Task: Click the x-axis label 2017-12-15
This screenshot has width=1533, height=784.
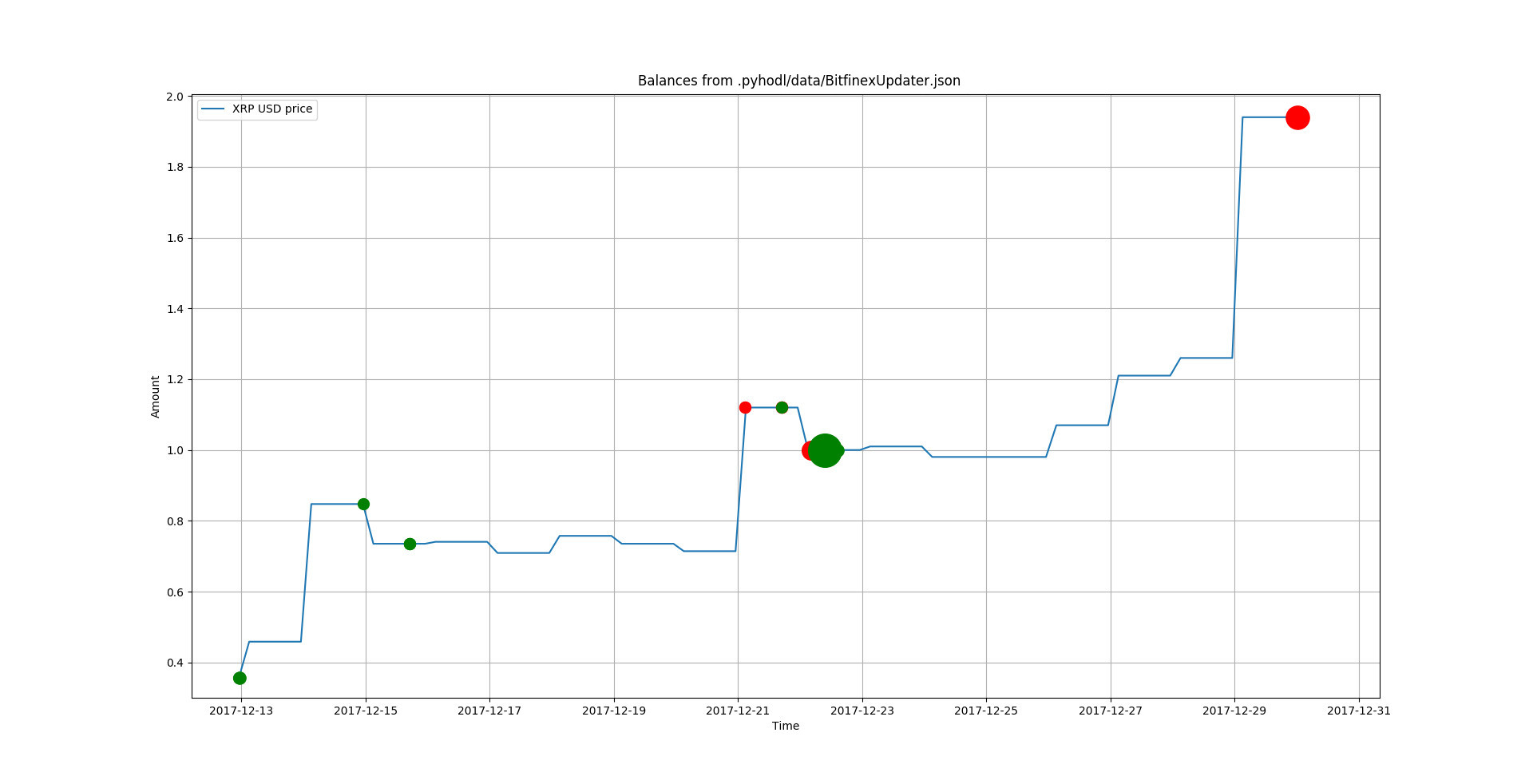Action: [366, 711]
